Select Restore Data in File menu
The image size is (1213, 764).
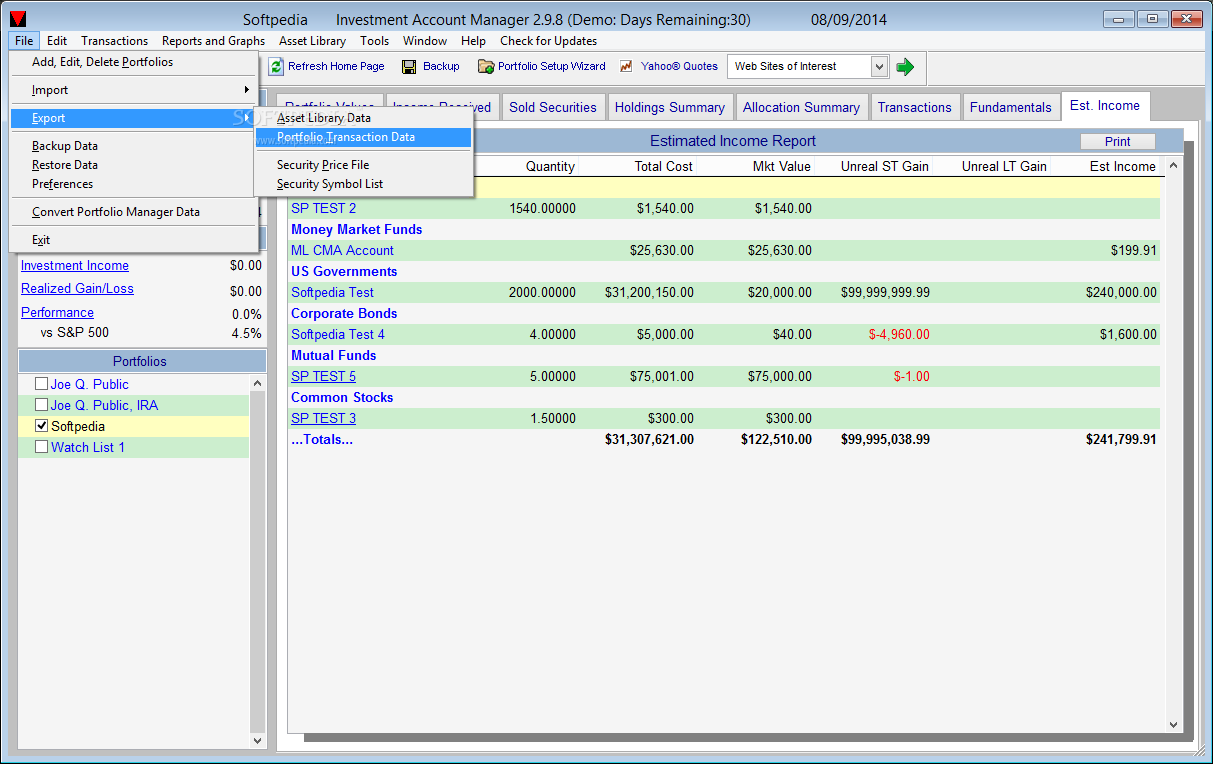coord(133,165)
